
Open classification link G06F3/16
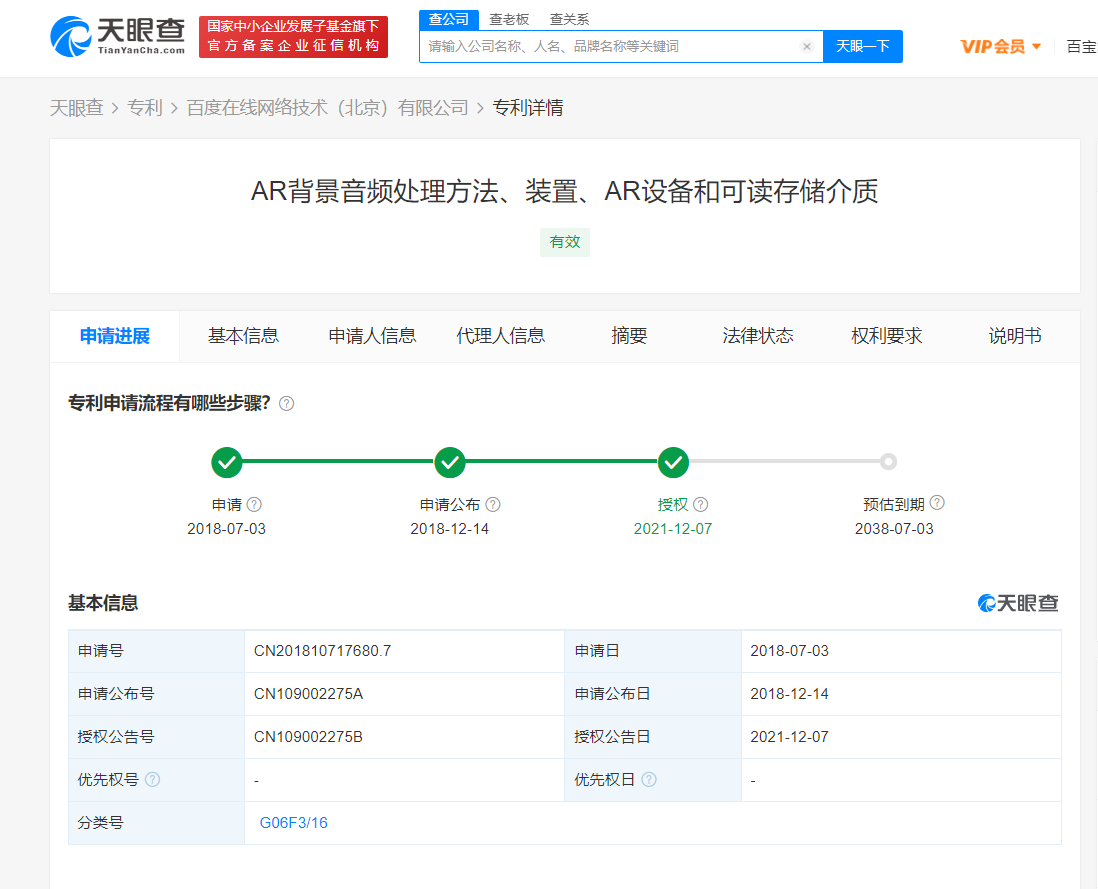pos(293,823)
